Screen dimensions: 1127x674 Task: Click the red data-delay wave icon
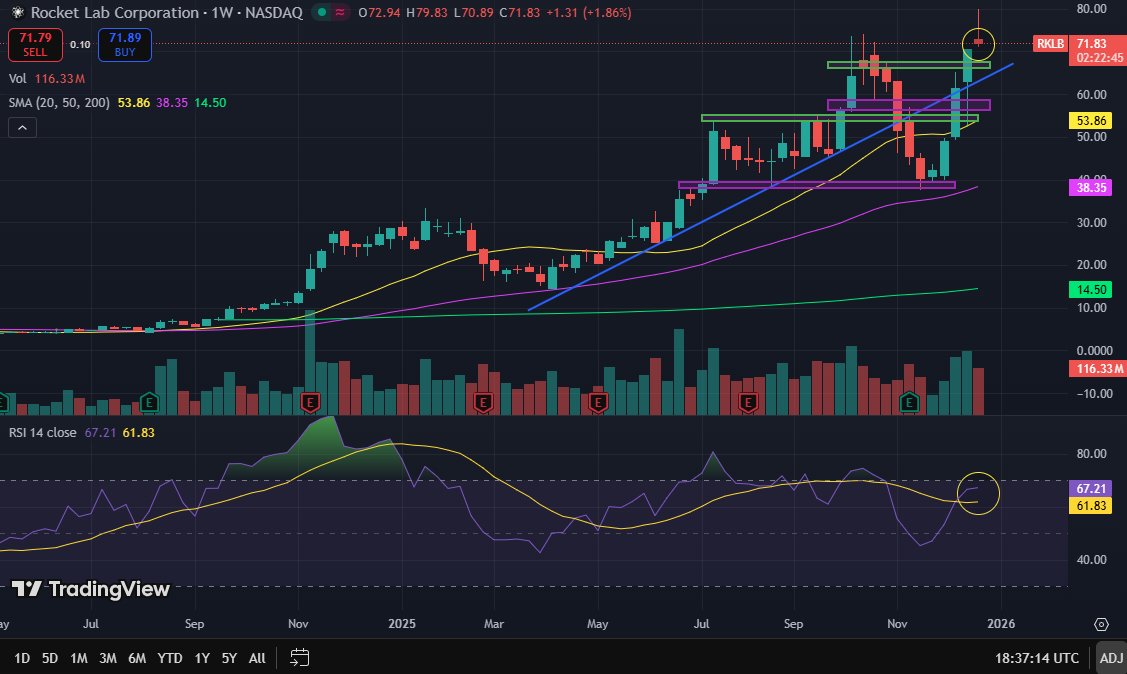point(339,12)
